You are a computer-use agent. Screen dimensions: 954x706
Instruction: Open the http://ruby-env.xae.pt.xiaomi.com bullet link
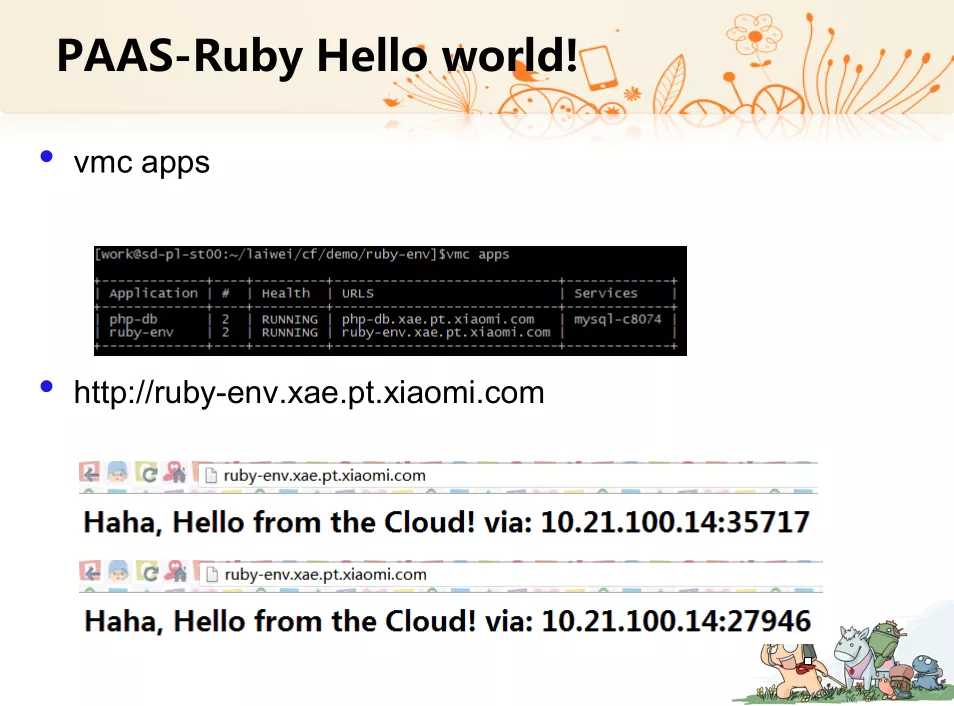point(309,393)
